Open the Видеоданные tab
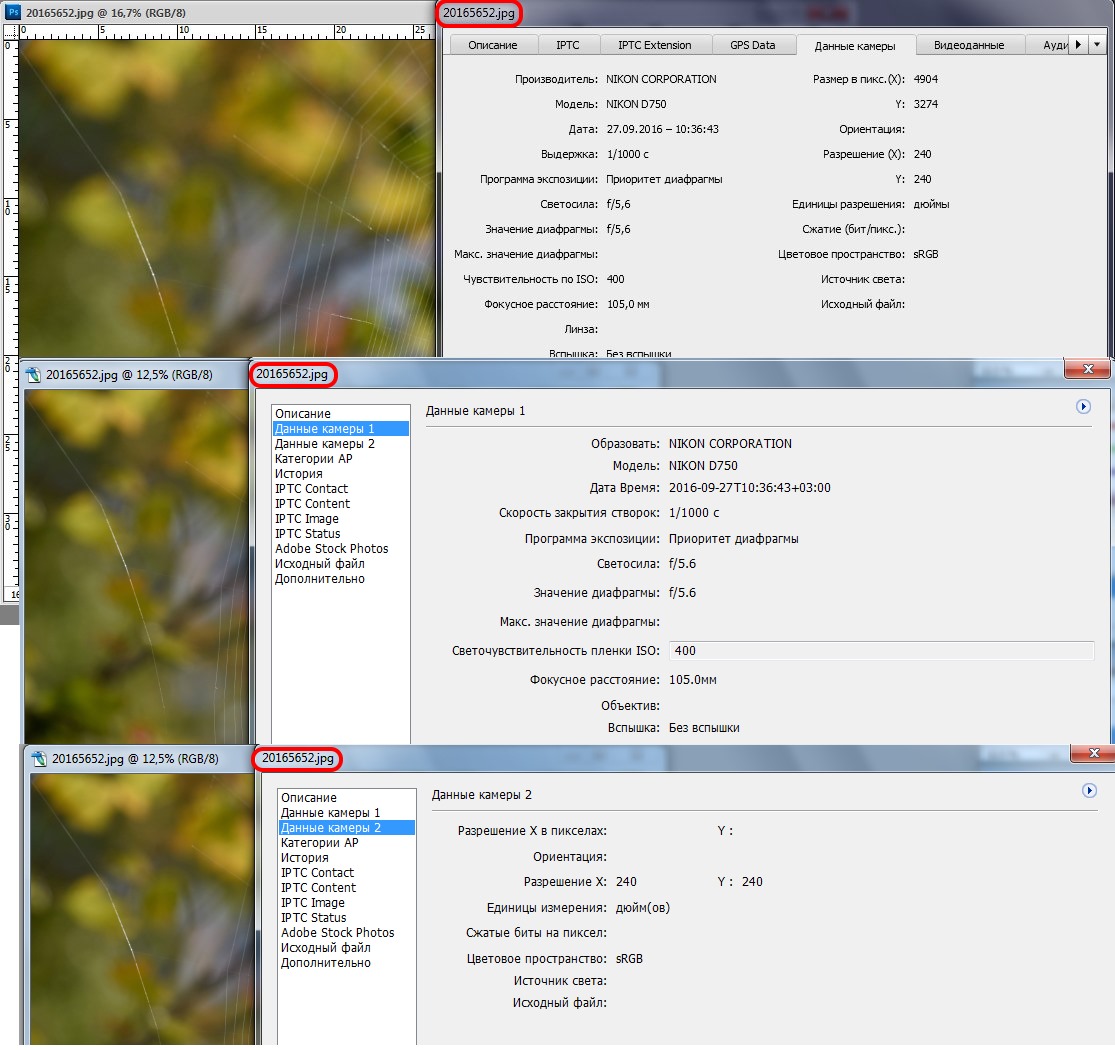1115x1050 pixels. pos(969,45)
